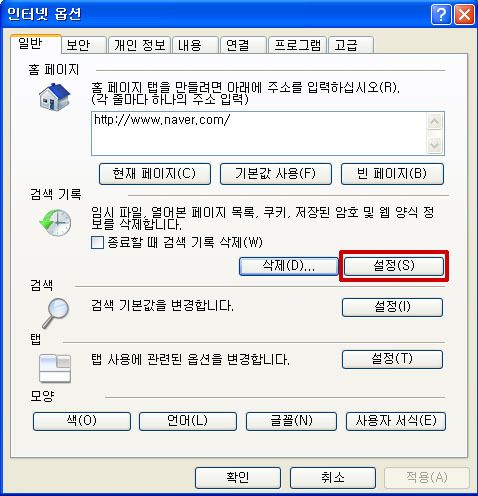
Task: Click the magnifying glass search icon
Action: pyautogui.click(x=56, y=313)
